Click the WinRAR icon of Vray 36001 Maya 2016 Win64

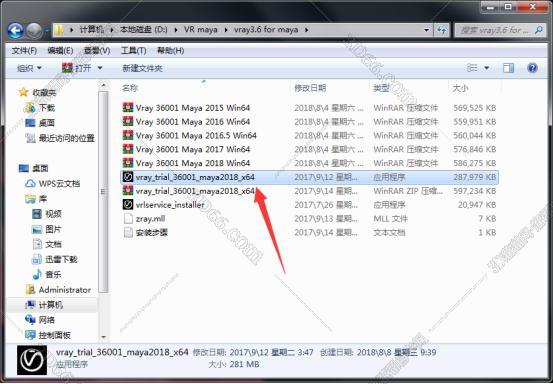click(x=128, y=121)
